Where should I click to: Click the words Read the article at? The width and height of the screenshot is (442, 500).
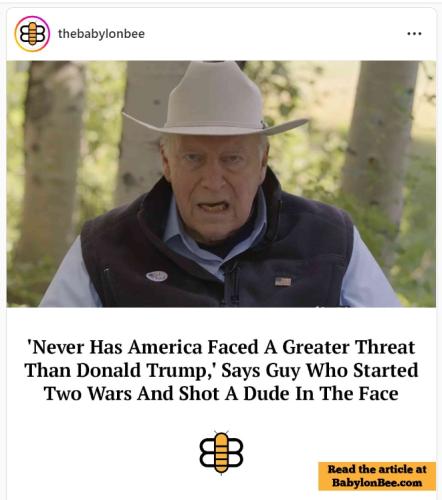377,469
